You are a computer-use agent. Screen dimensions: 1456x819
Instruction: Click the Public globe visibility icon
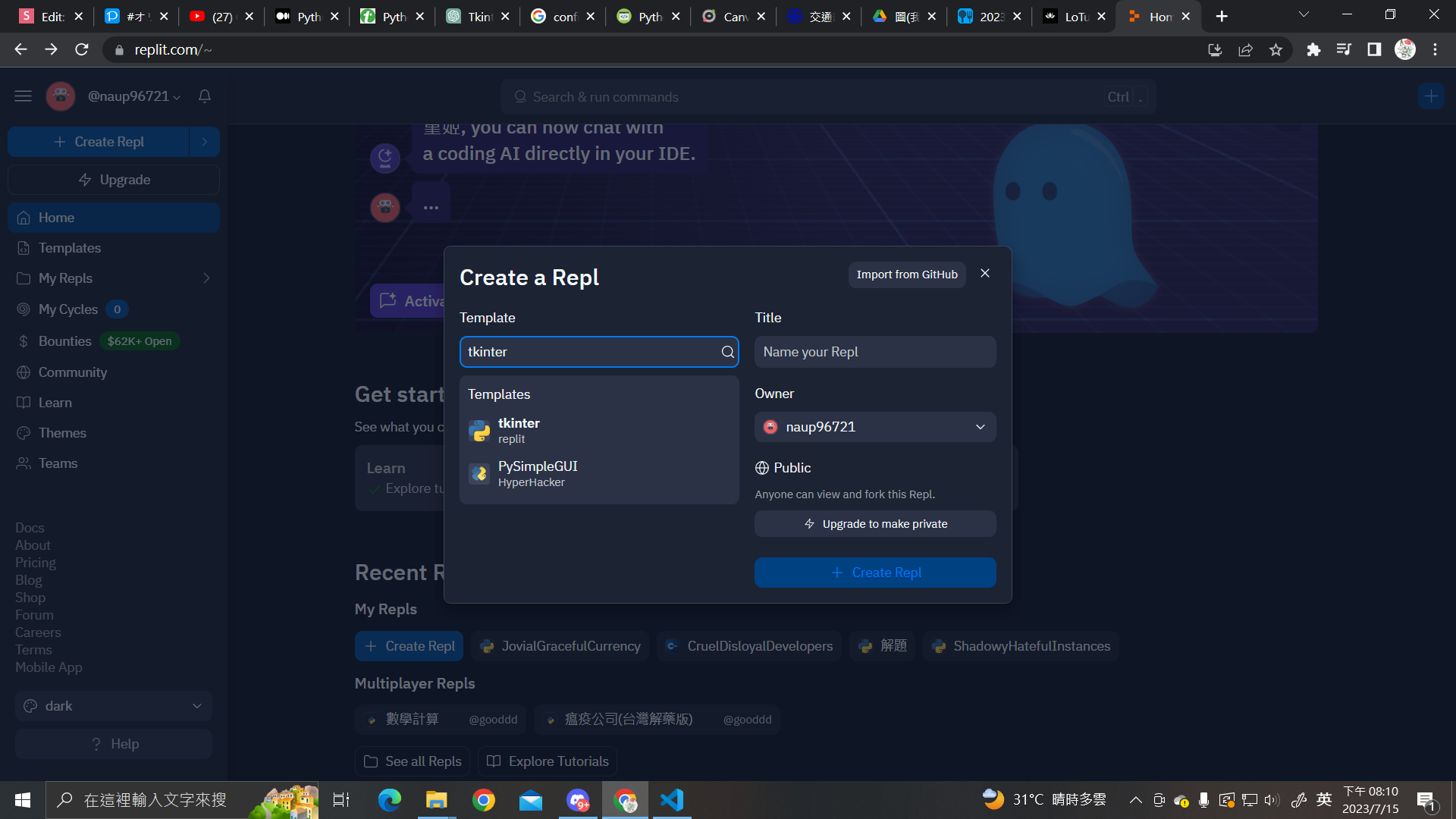[762, 468]
